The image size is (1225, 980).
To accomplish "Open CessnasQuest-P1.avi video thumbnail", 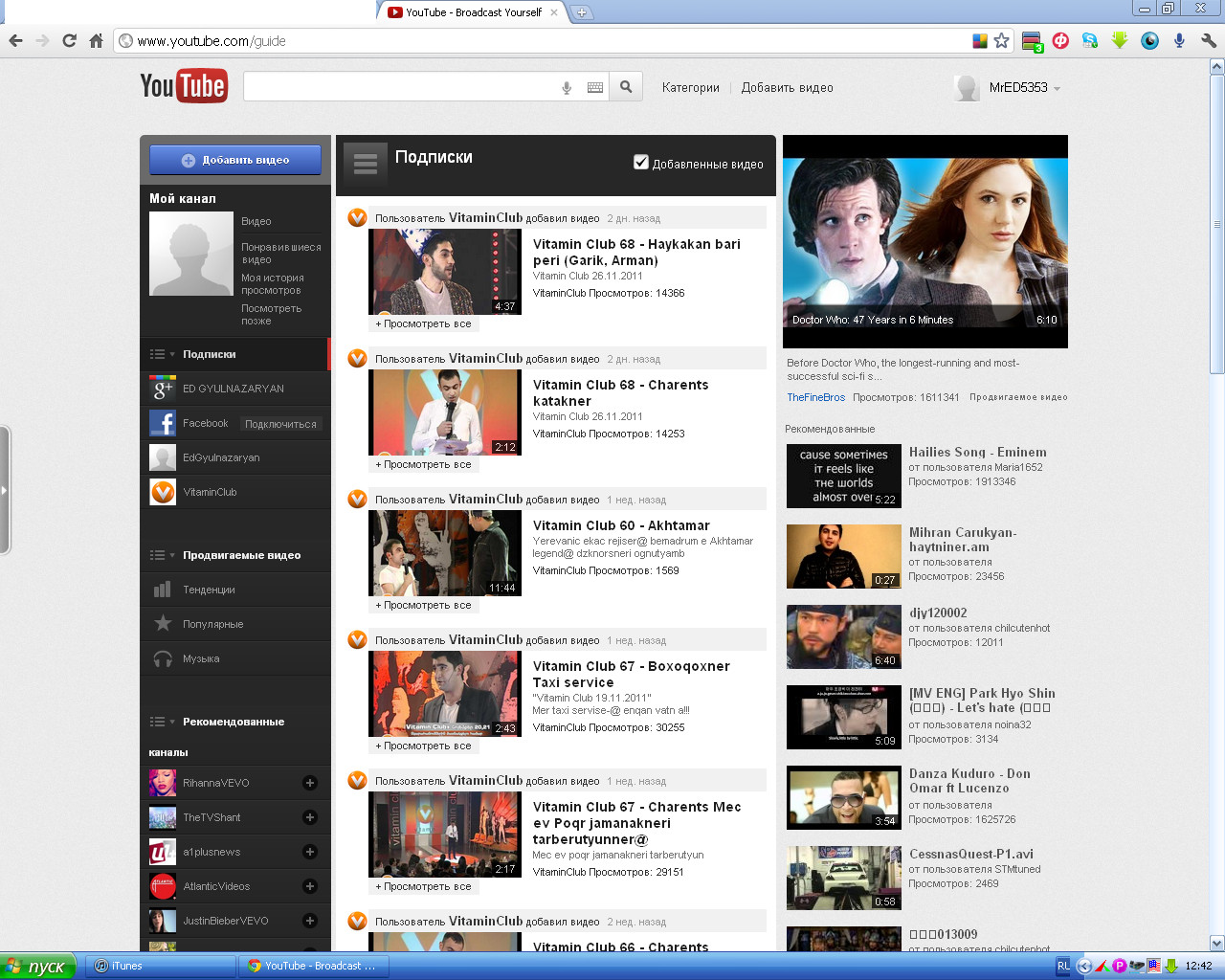I will (x=844, y=878).
